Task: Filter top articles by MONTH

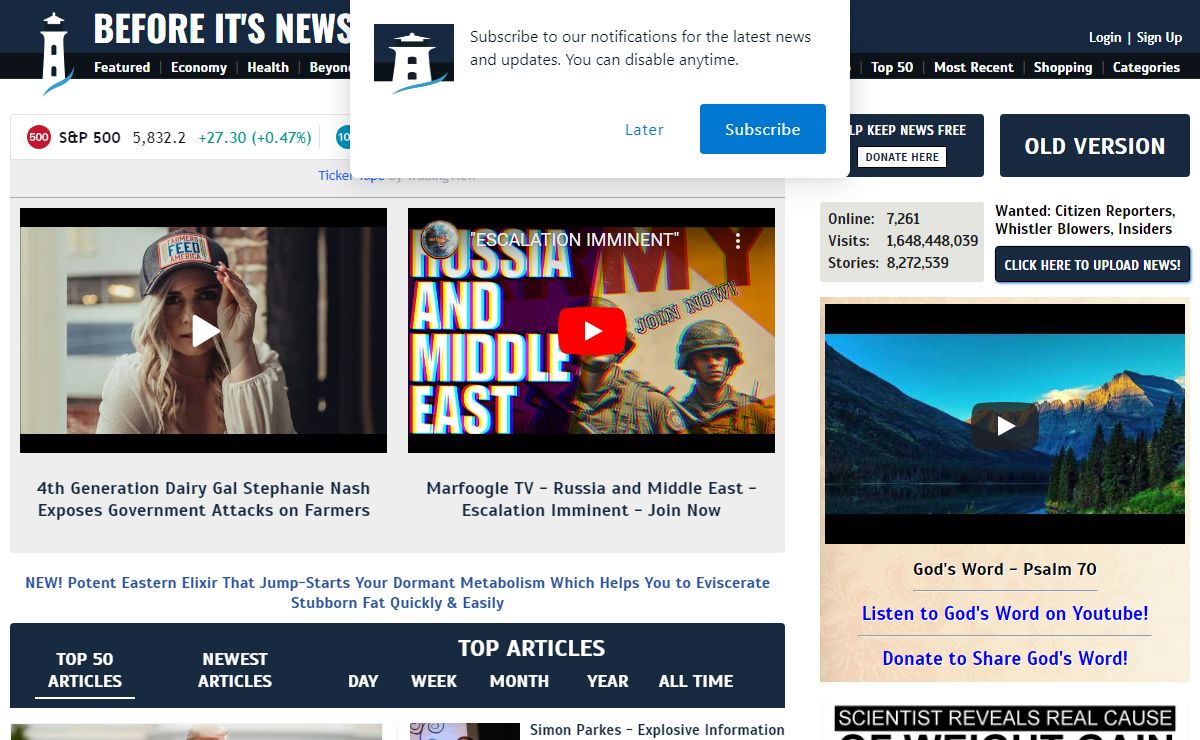Action: [519, 681]
